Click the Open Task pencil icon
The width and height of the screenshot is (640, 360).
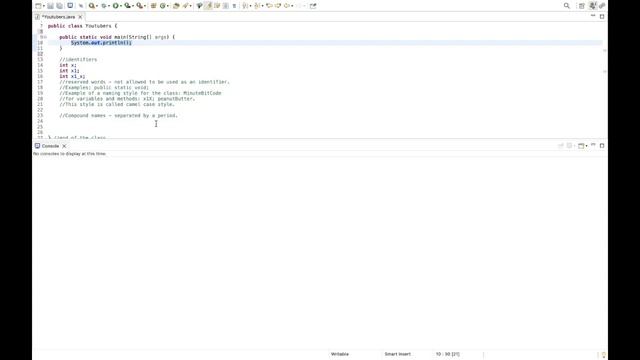coord(185,6)
